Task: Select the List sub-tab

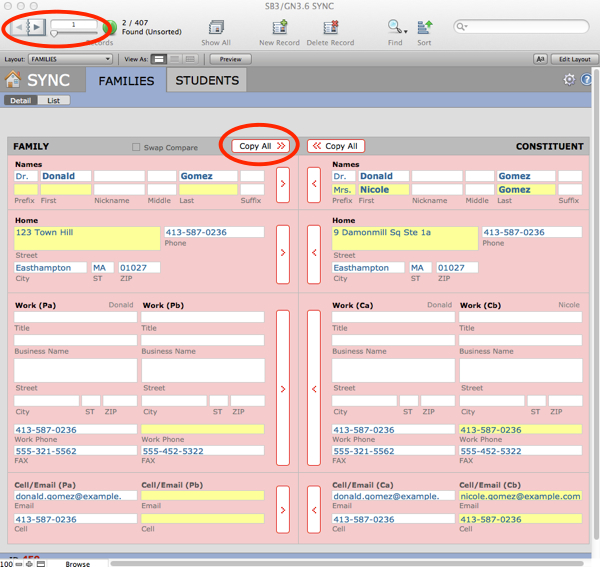Action: coord(53,101)
